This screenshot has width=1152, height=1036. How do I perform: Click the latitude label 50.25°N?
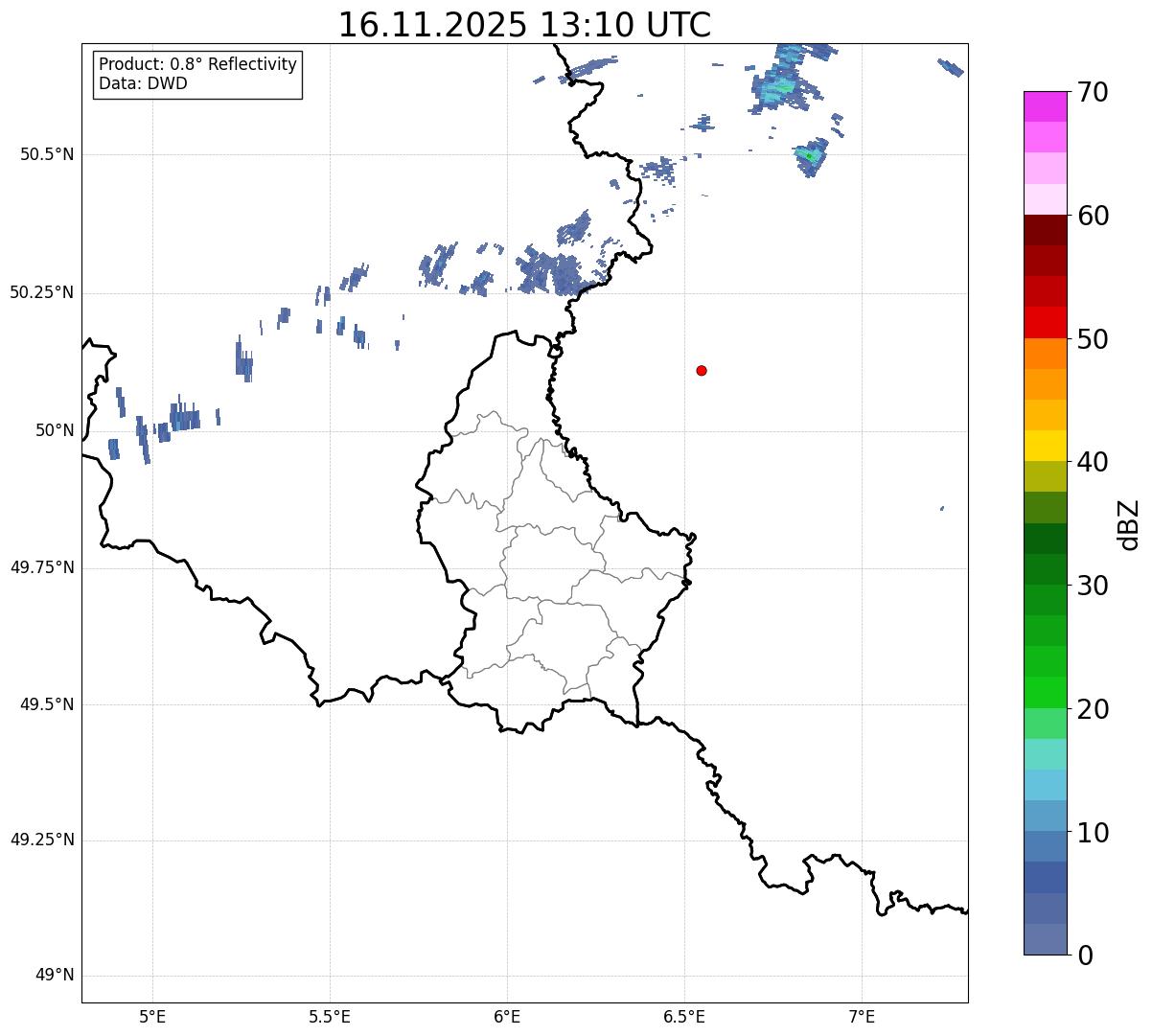click(42, 292)
